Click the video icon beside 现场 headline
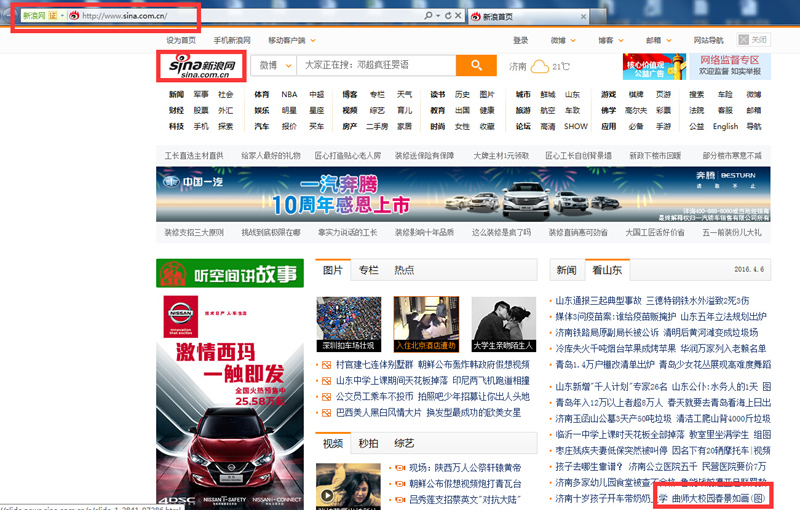Image resolution: width=800 pixels, height=510 pixels. 398,467
